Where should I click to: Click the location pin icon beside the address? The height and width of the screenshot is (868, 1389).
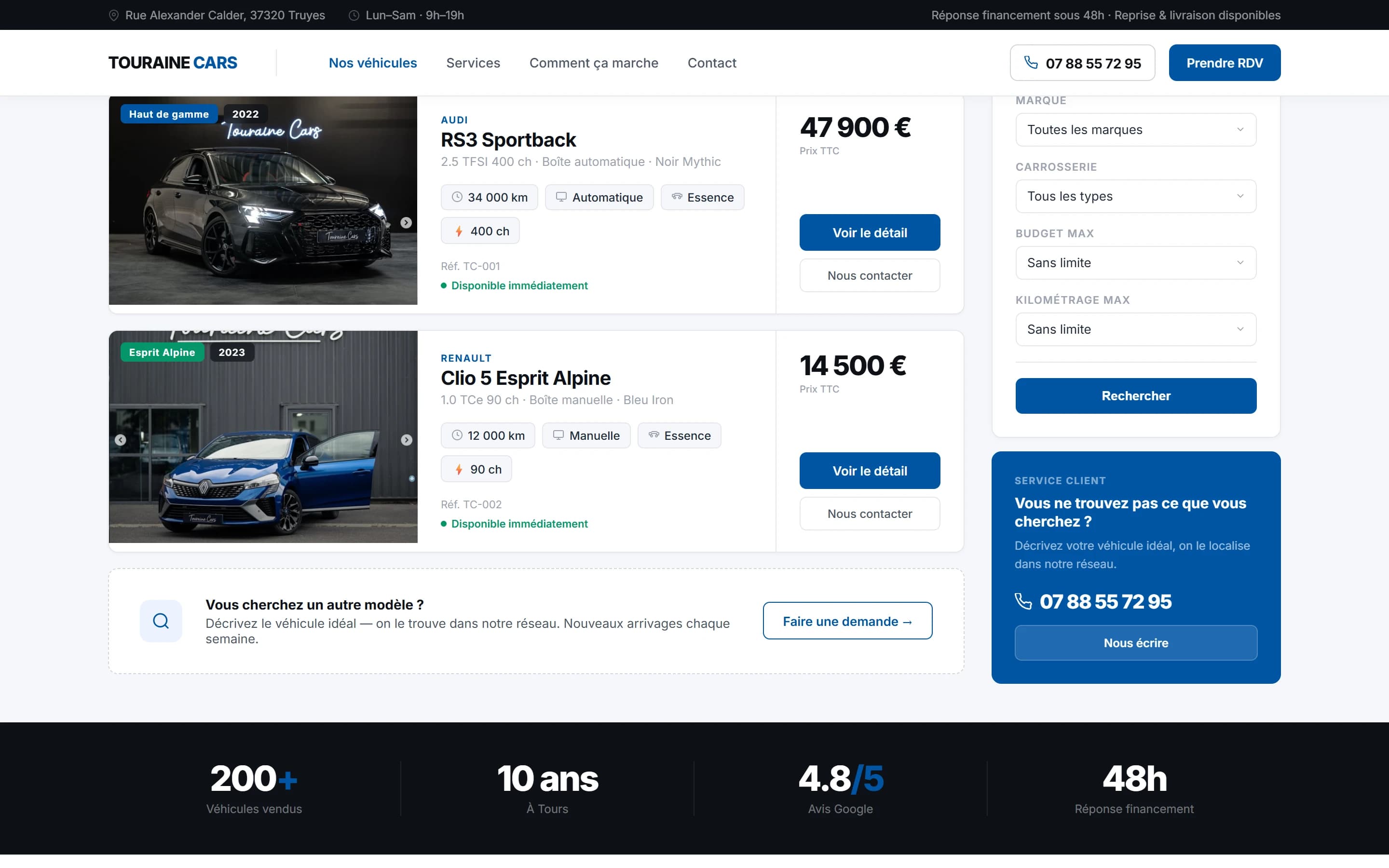(x=114, y=15)
